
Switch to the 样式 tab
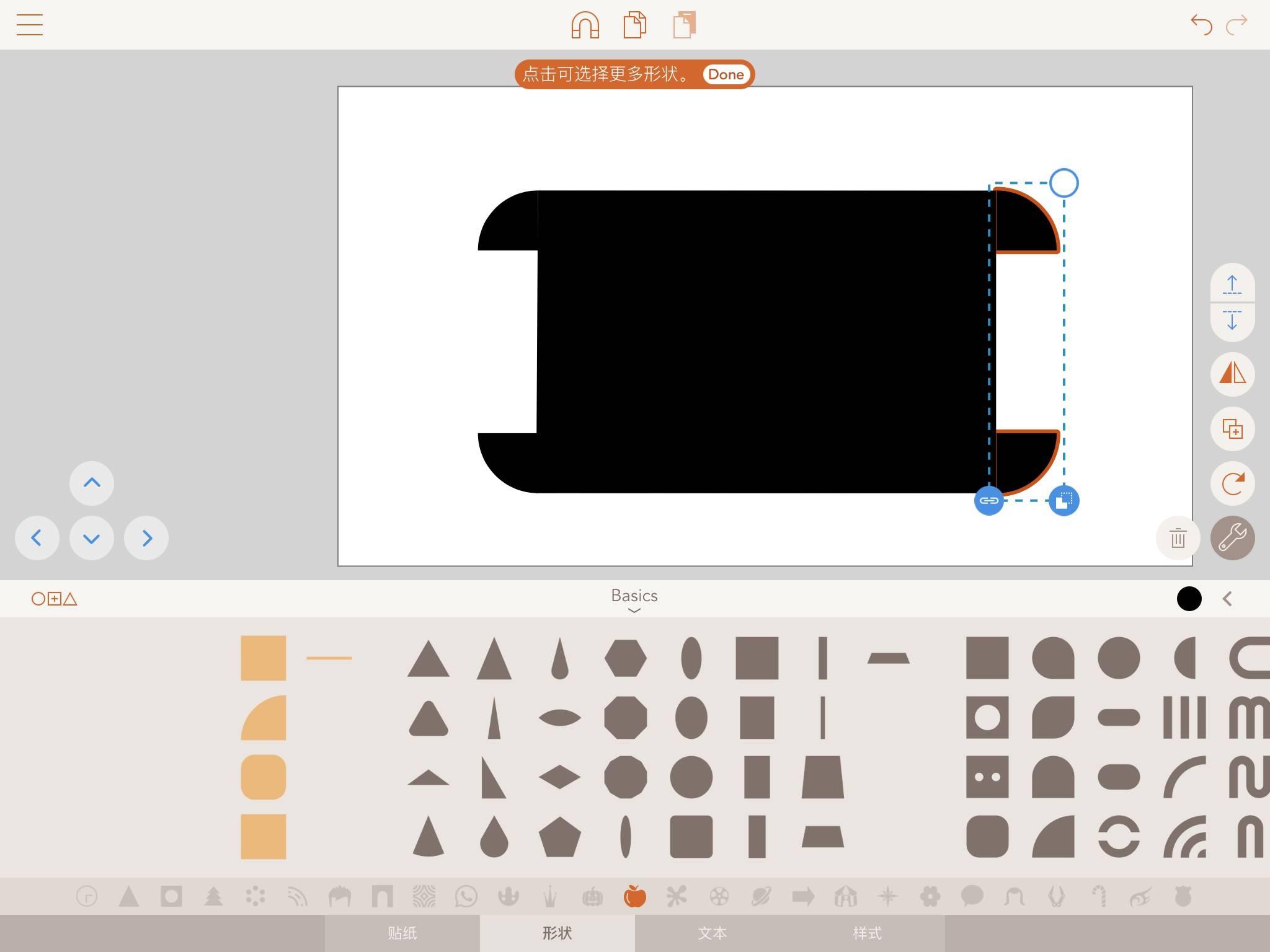(867, 933)
